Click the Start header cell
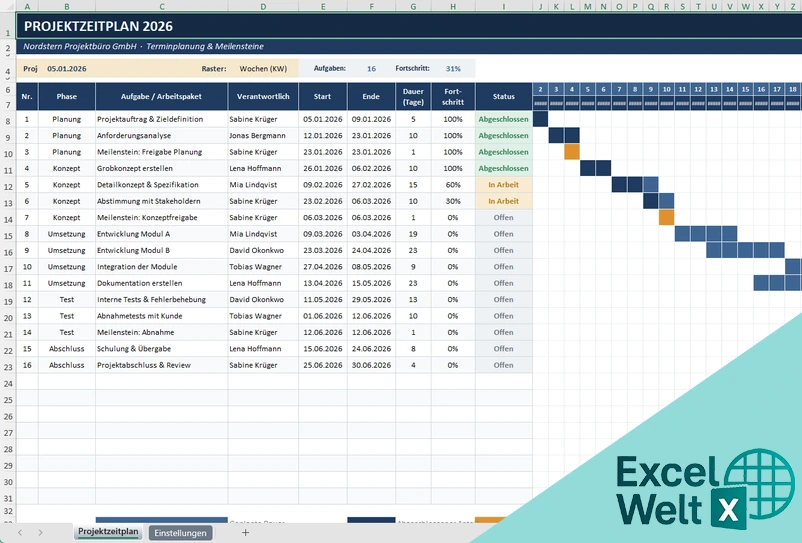 pos(323,97)
